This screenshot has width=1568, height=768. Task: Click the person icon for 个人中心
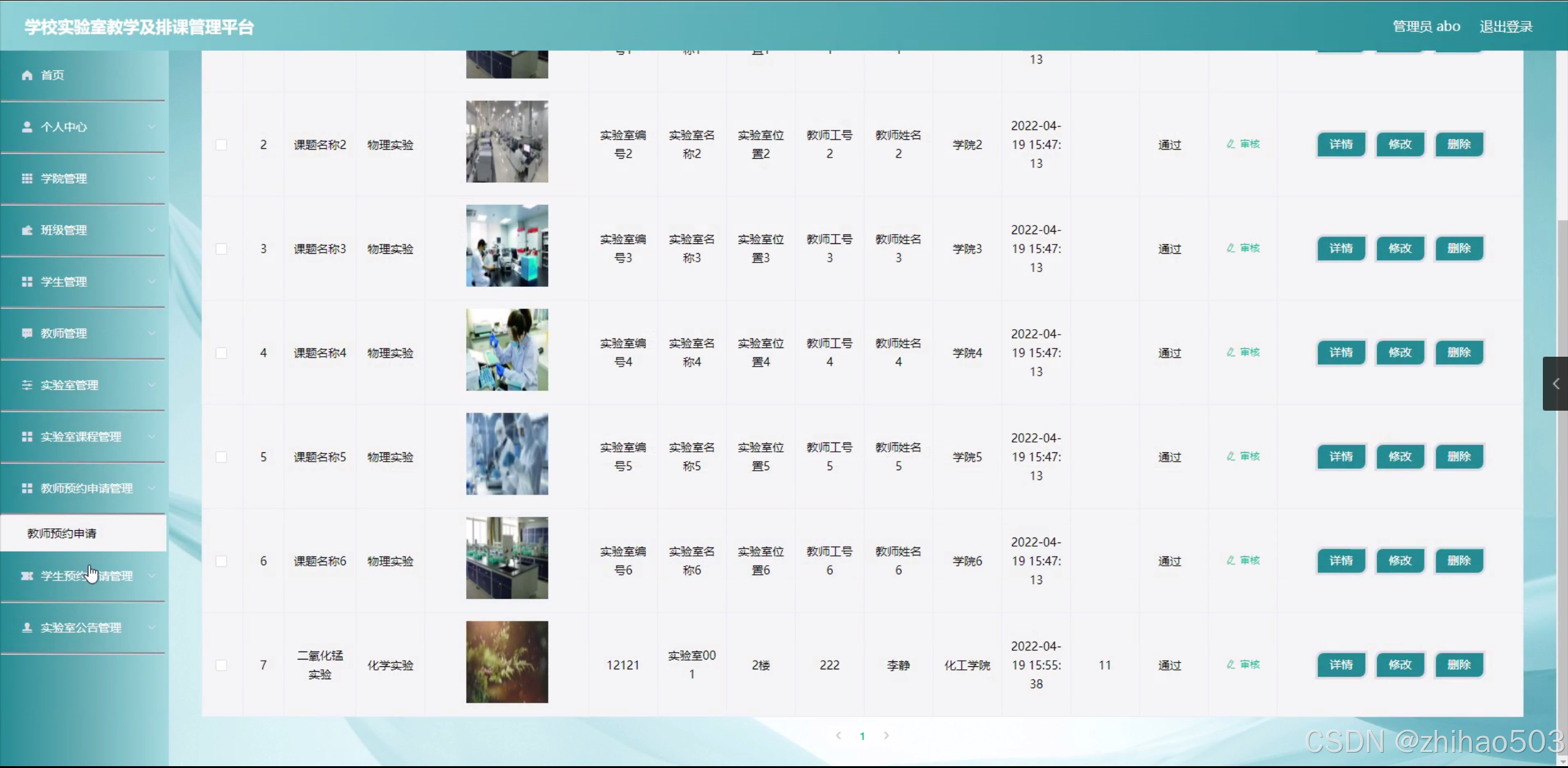point(27,127)
